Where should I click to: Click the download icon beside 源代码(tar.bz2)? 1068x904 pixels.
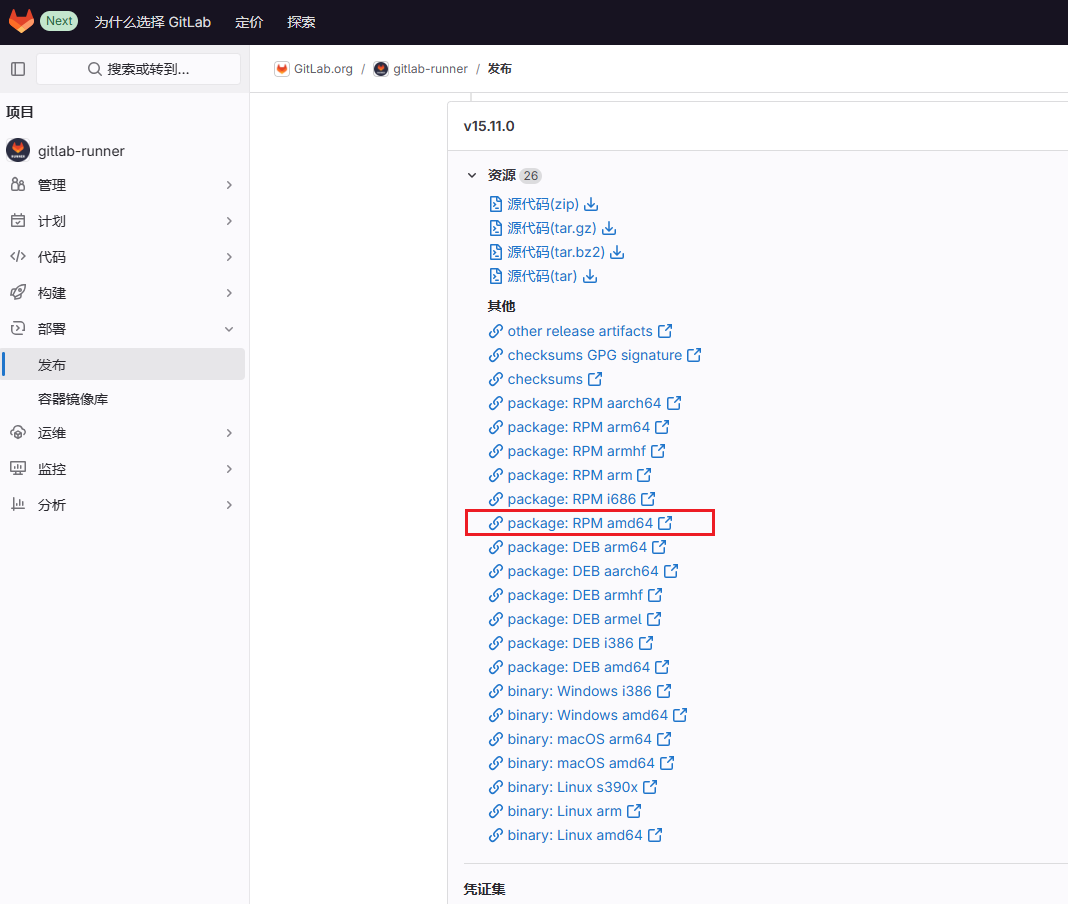617,252
